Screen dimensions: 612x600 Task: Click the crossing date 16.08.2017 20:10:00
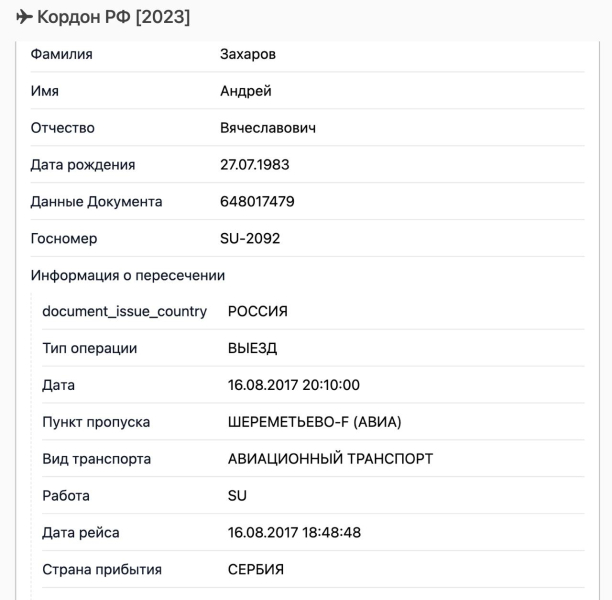[x=294, y=385]
